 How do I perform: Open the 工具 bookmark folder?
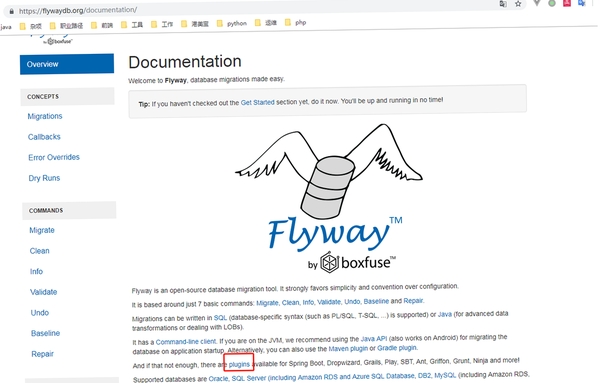[132, 25]
